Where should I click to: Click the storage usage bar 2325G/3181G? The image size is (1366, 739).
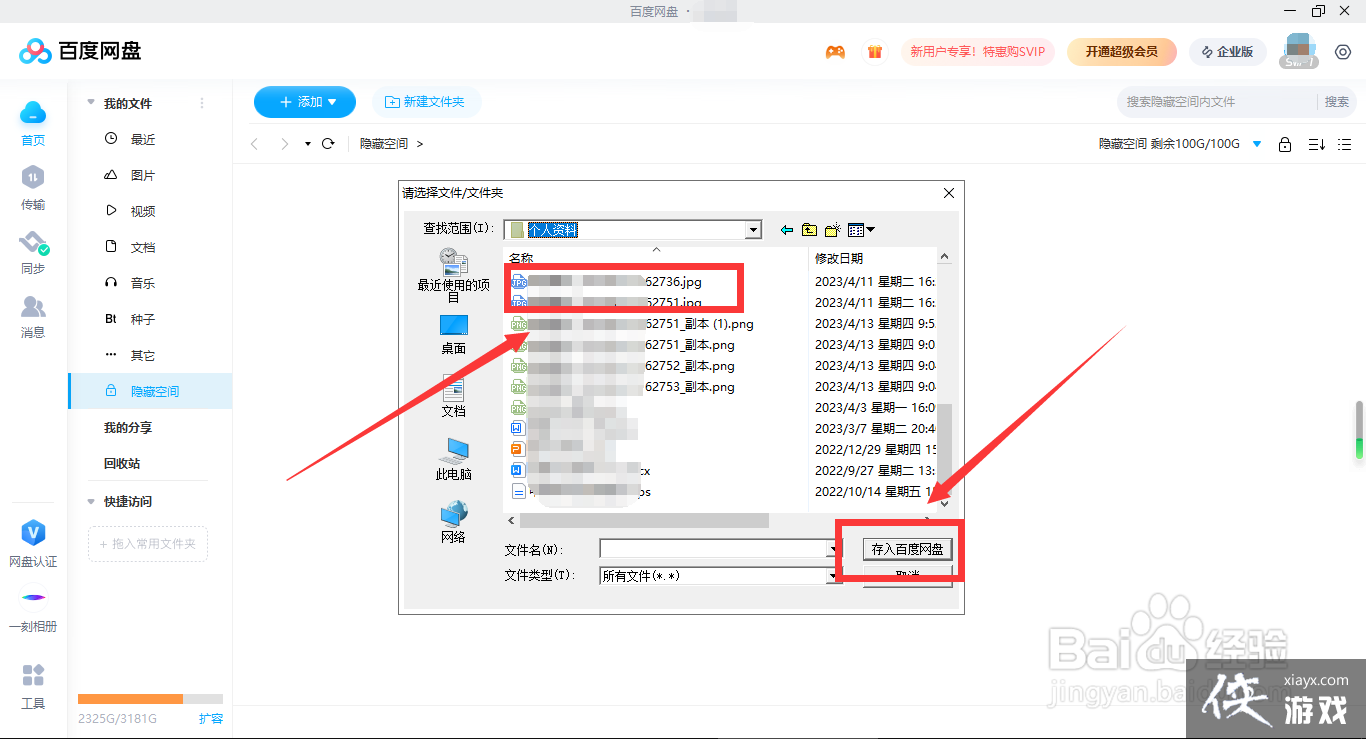(x=150, y=699)
